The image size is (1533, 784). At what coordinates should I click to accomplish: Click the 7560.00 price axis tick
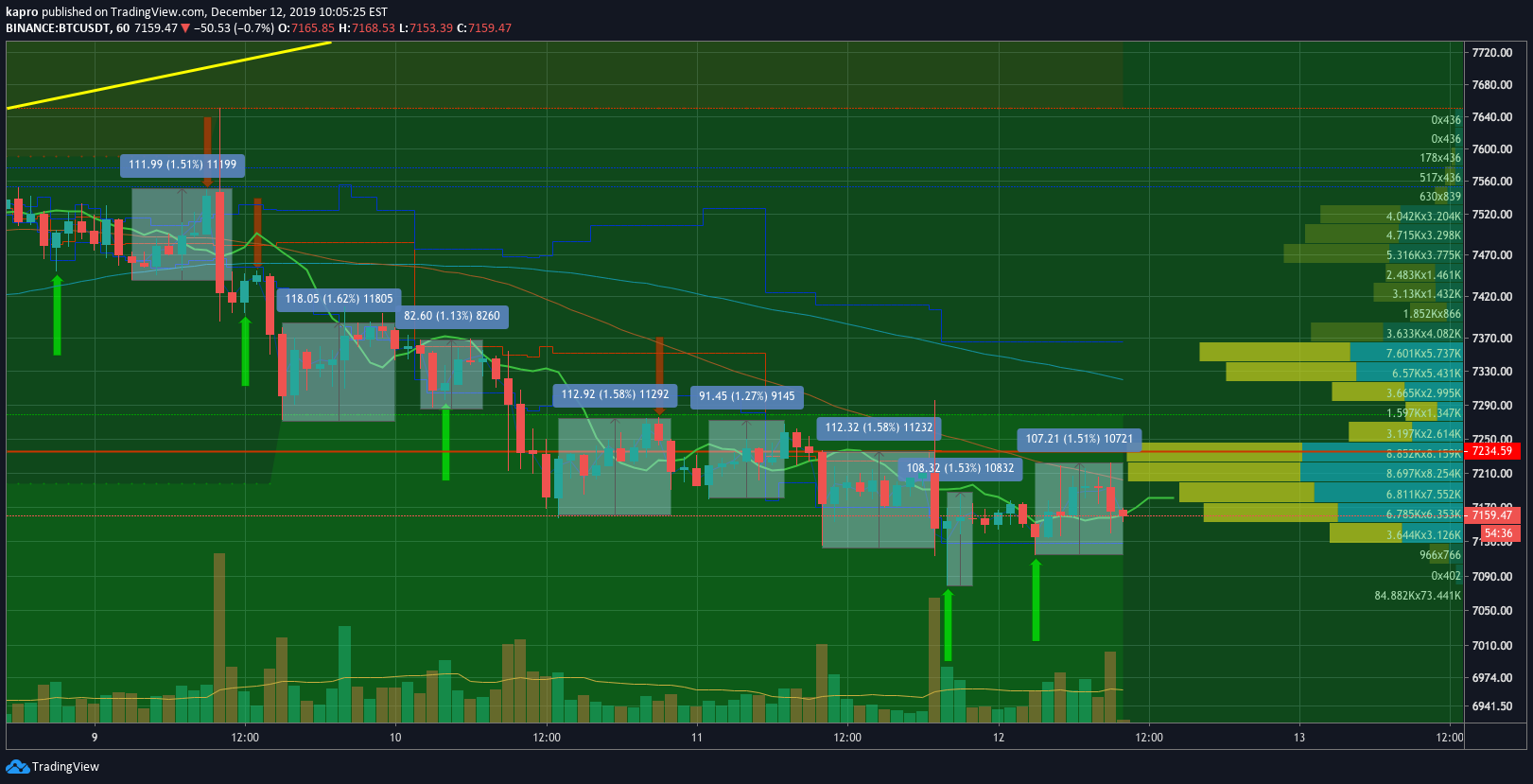(1492, 182)
